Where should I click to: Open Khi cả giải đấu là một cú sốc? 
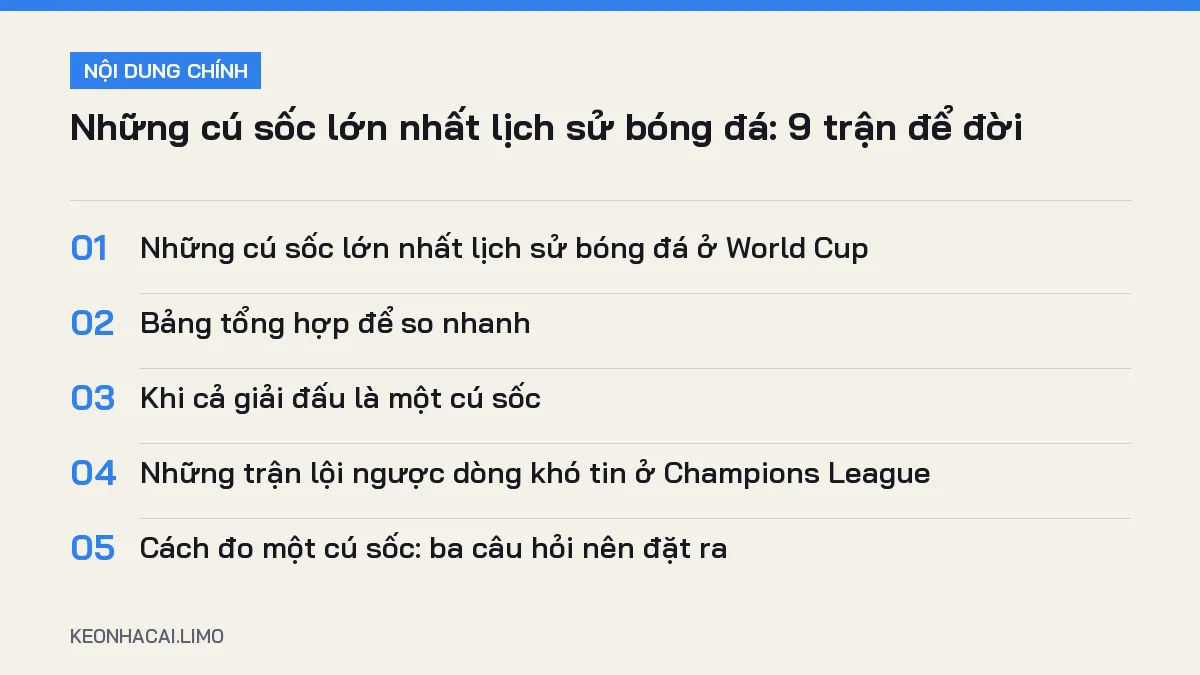340,398
